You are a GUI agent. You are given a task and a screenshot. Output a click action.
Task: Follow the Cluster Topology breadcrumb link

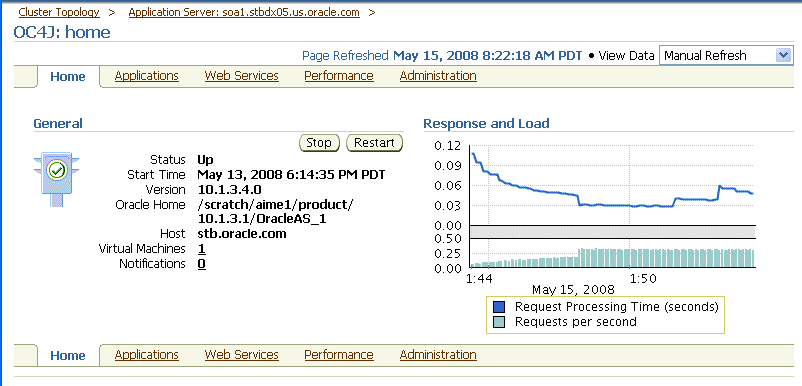click(x=59, y=12)
